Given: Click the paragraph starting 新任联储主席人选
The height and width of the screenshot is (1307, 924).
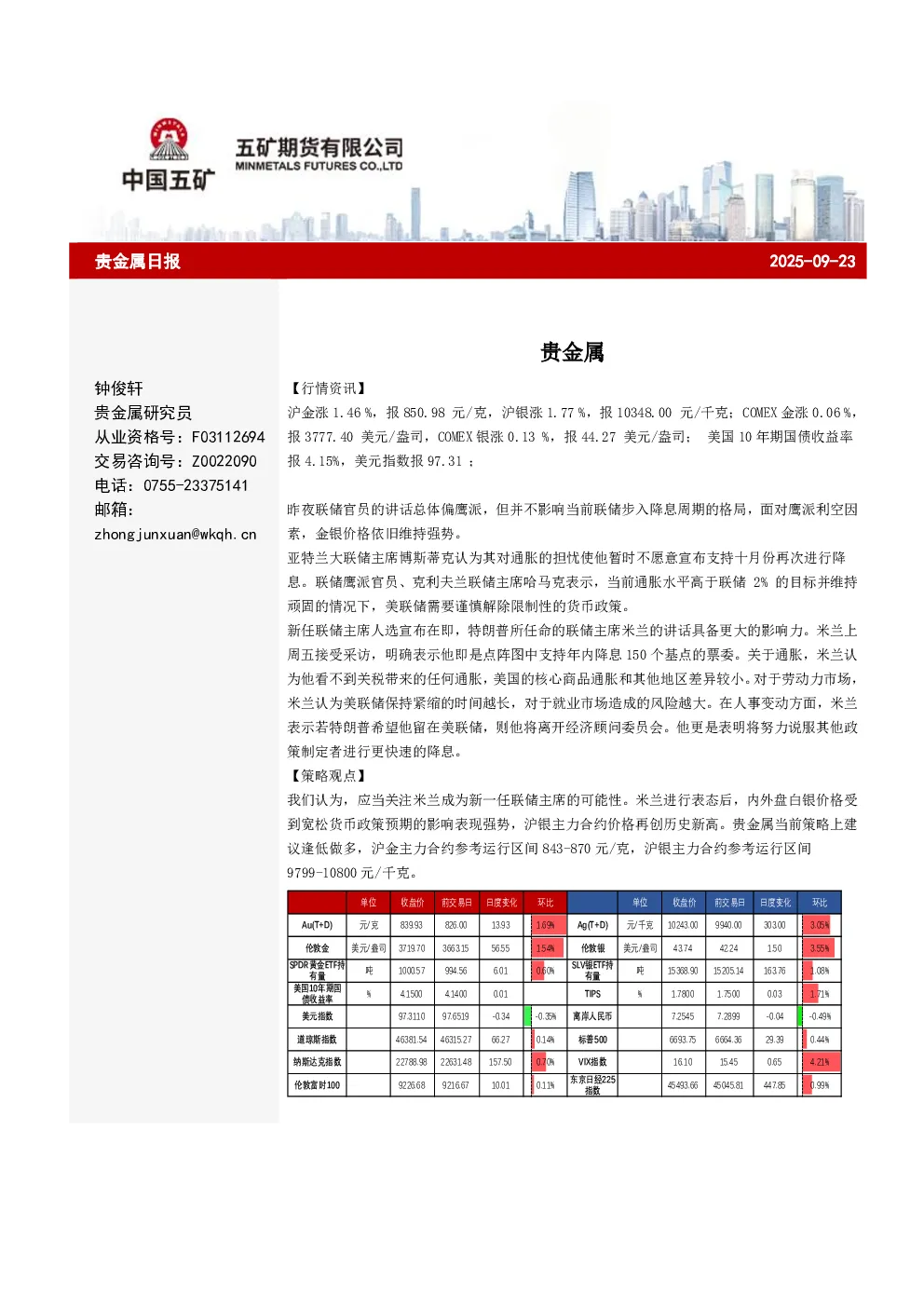Looking at the screenshot, I should tap(572, 691).
